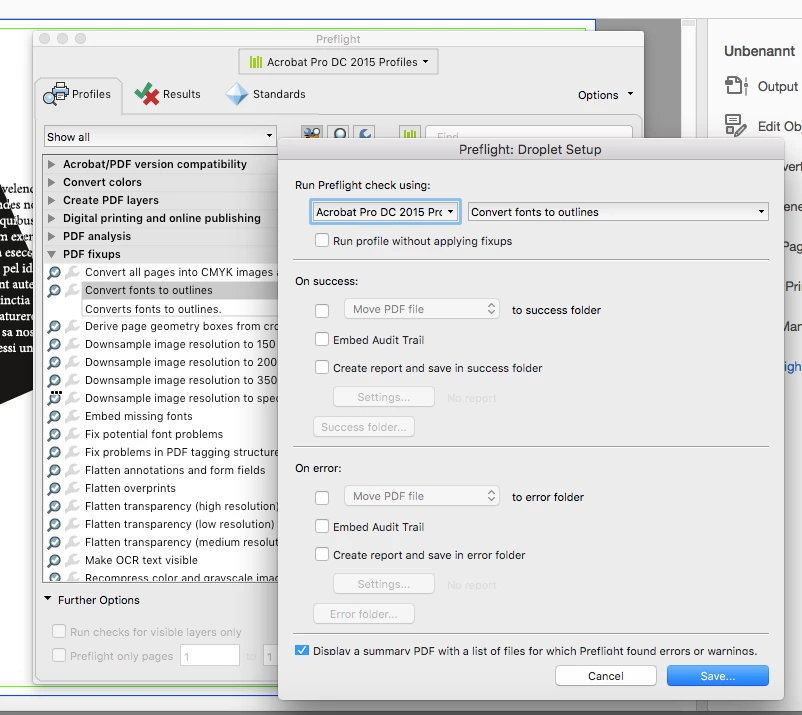The height and width of the screenshot is (715, 802).
Task: Click wrench icon of Flatten annotations and form fields
Action: (73, 470)
